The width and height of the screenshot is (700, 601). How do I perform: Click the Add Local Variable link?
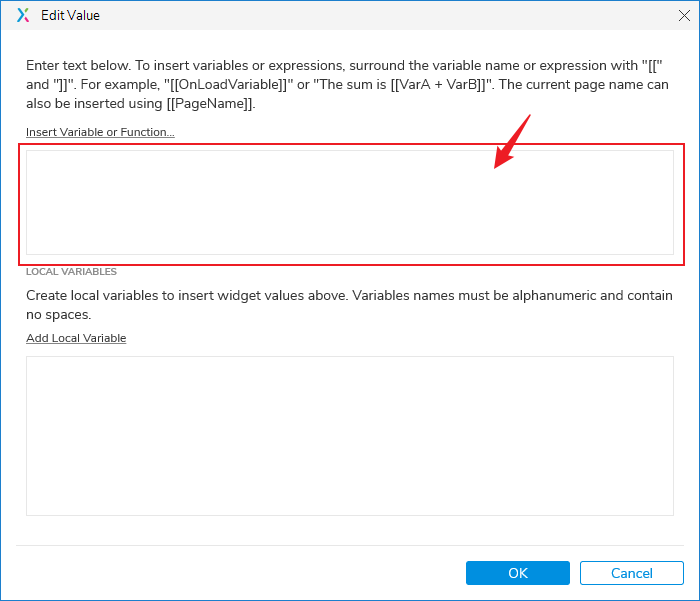click(x=76, y=338)
